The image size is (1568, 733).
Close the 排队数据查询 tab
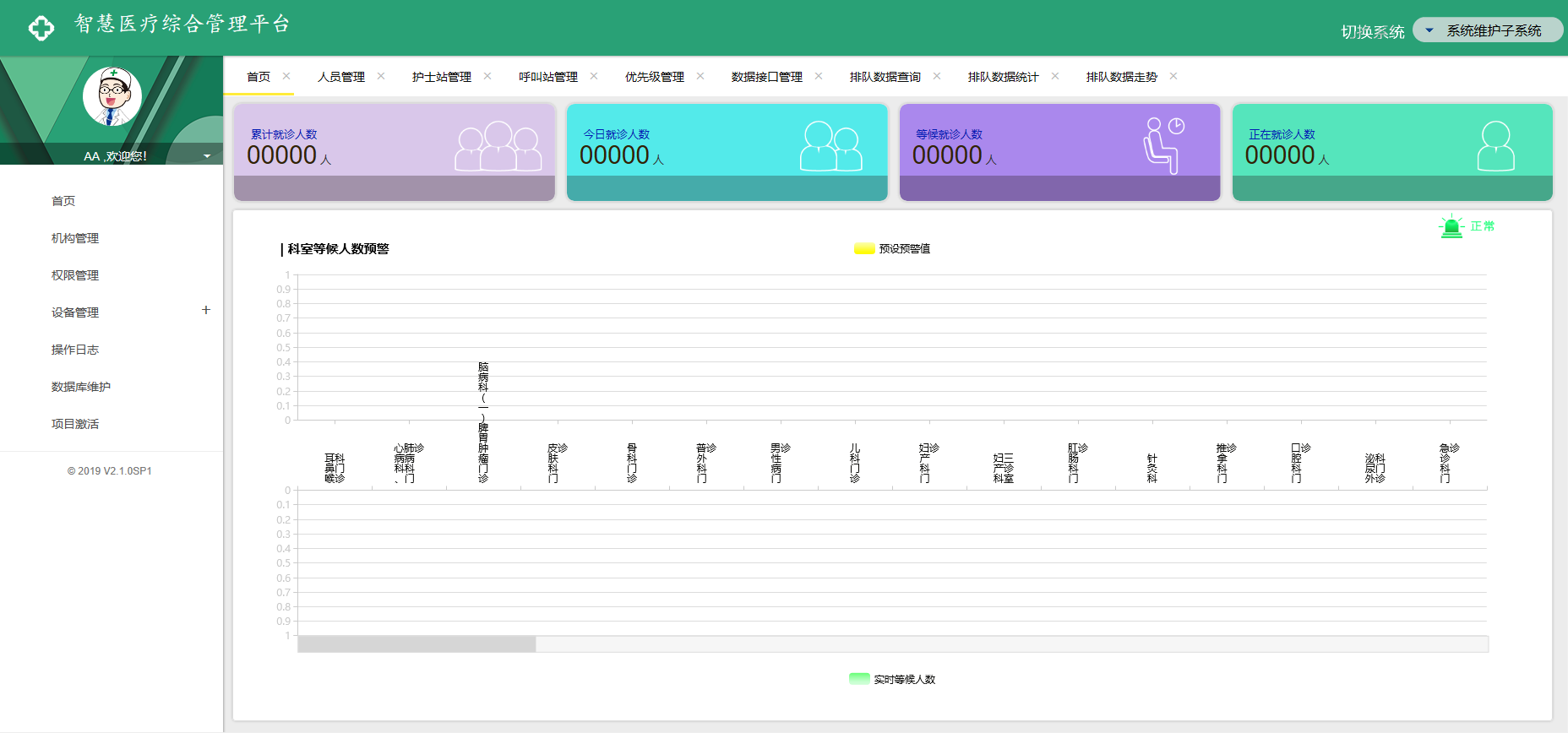click(937, 76)
